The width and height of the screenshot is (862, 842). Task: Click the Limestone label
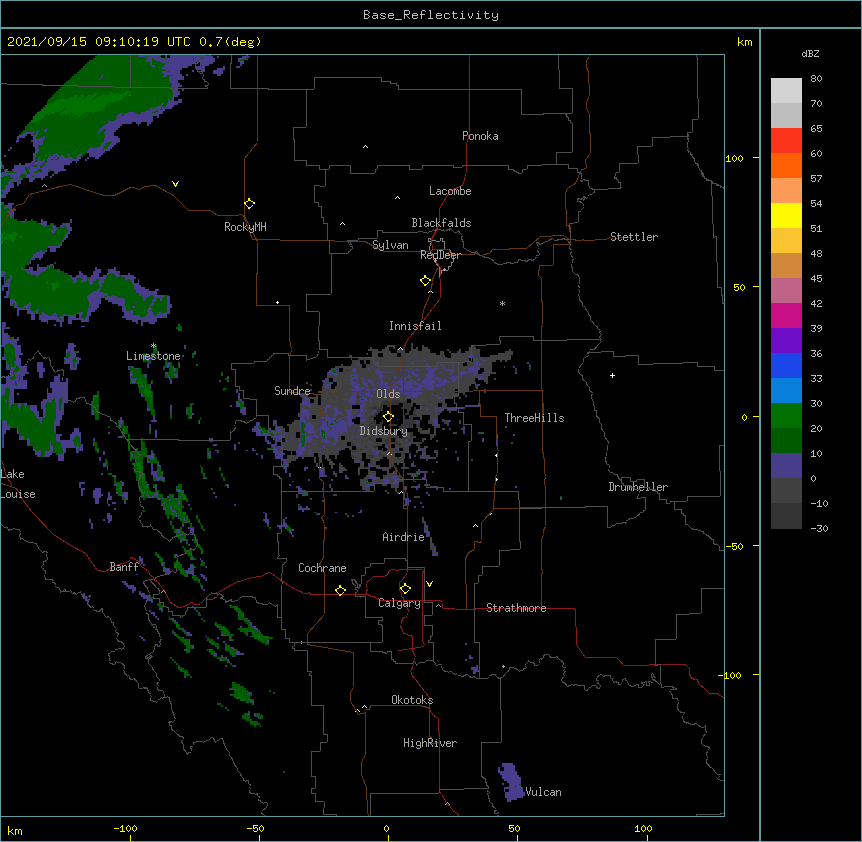pyautogui.click(x=153, y=356)
